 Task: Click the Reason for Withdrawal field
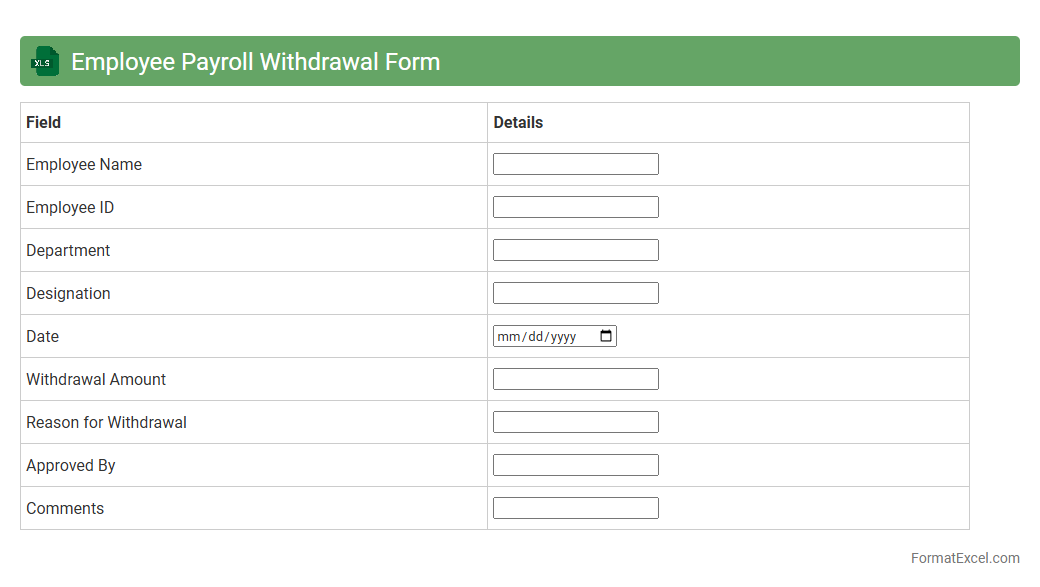coord(575,422)
